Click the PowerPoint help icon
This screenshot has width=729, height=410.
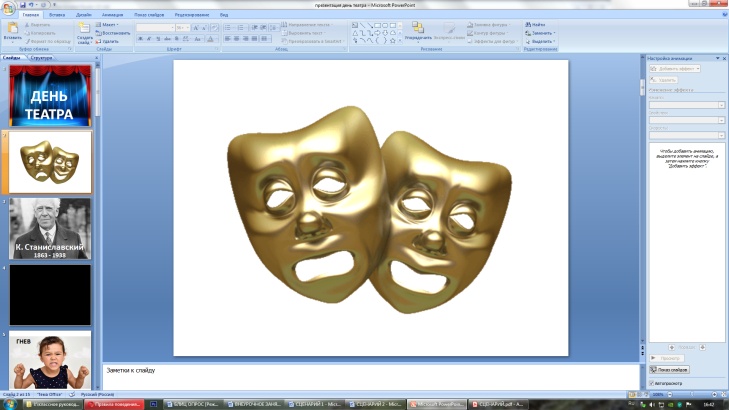pos(722,15)
